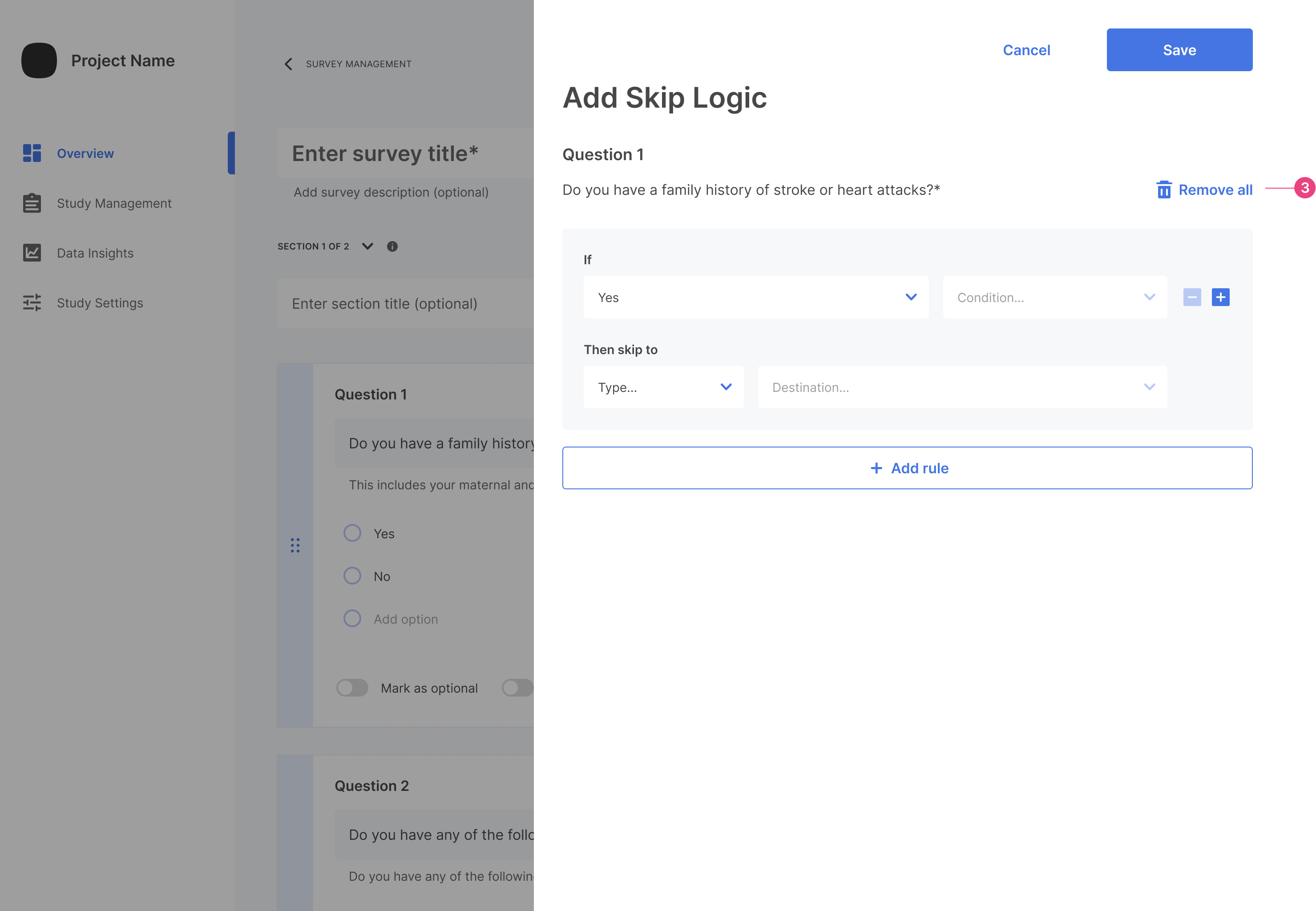The width and height of the screenshot is (1316, 911).
Task: Click the Save button
Action: [1179, 50]
